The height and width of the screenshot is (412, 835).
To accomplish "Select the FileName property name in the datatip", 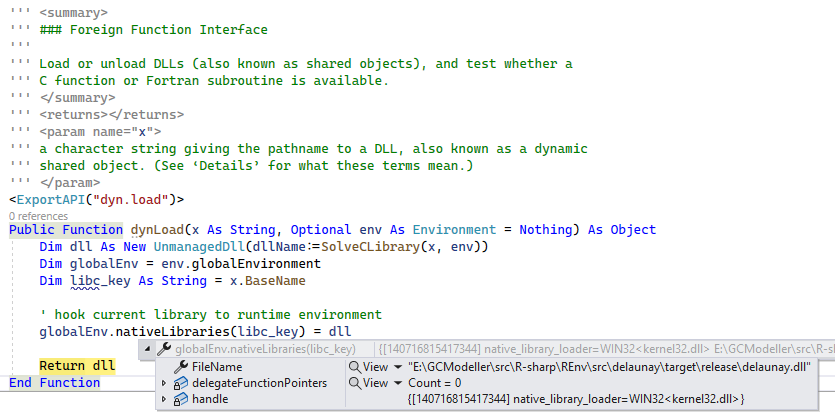I will (217, 367).
